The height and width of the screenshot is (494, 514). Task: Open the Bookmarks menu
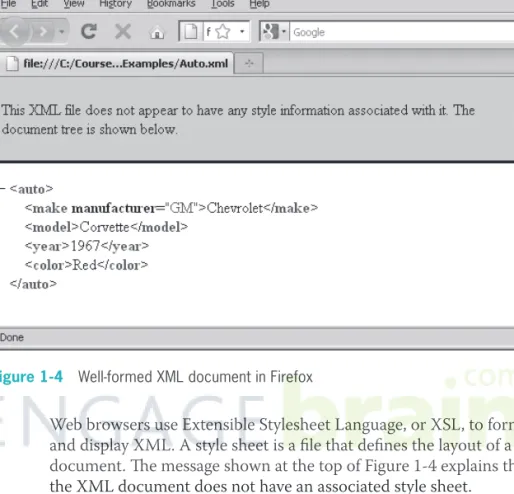coord(171,4)
